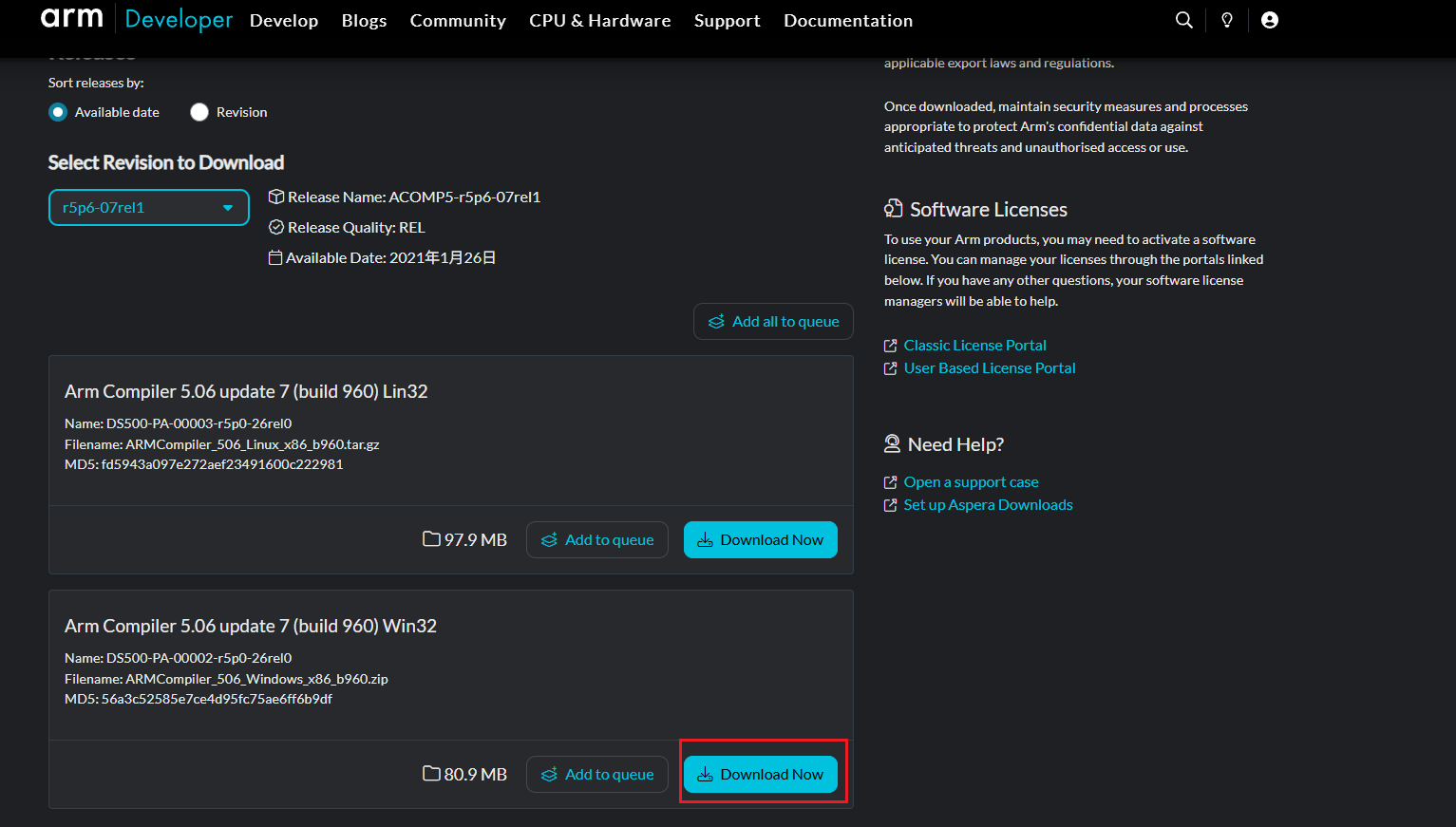Open the CPU & Hardware menu
Viewport: 1456px width, 827px height.
pyautogui.click(x=600, y=20)
